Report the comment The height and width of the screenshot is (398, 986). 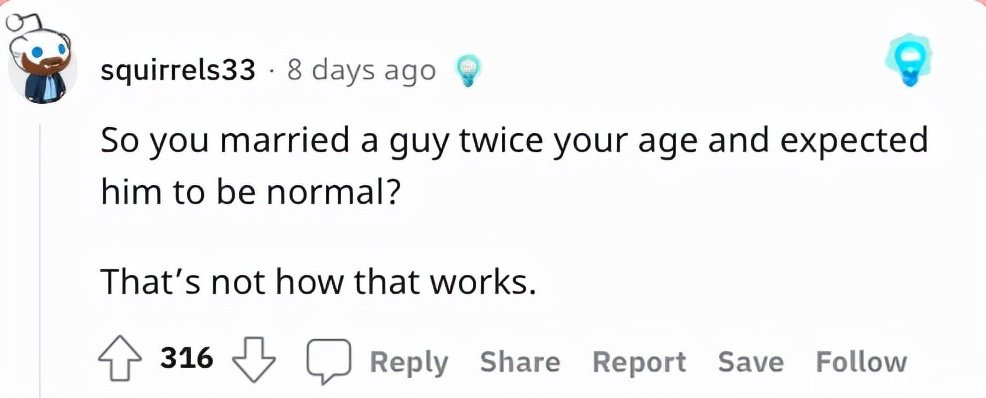pyautogui.click(x=639, y=363)
